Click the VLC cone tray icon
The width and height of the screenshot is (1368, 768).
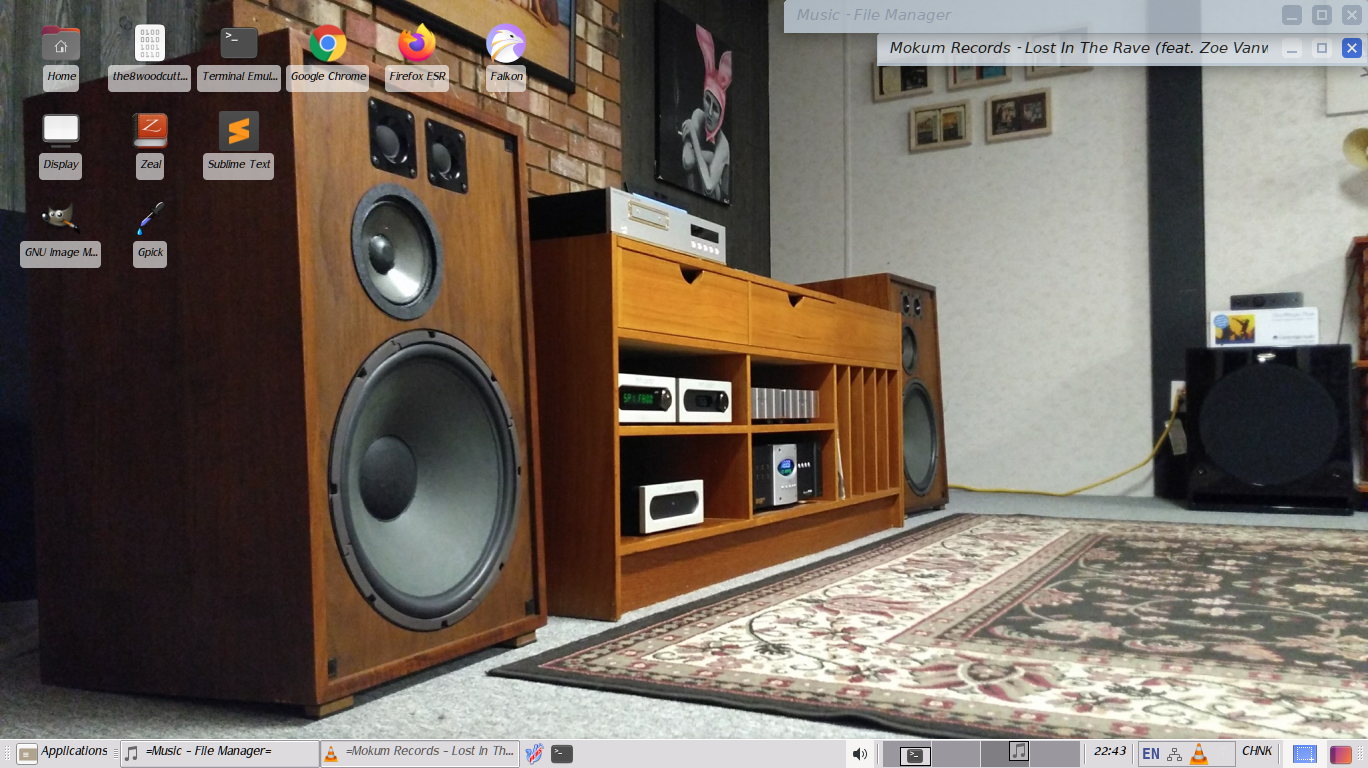point(1199,753)
